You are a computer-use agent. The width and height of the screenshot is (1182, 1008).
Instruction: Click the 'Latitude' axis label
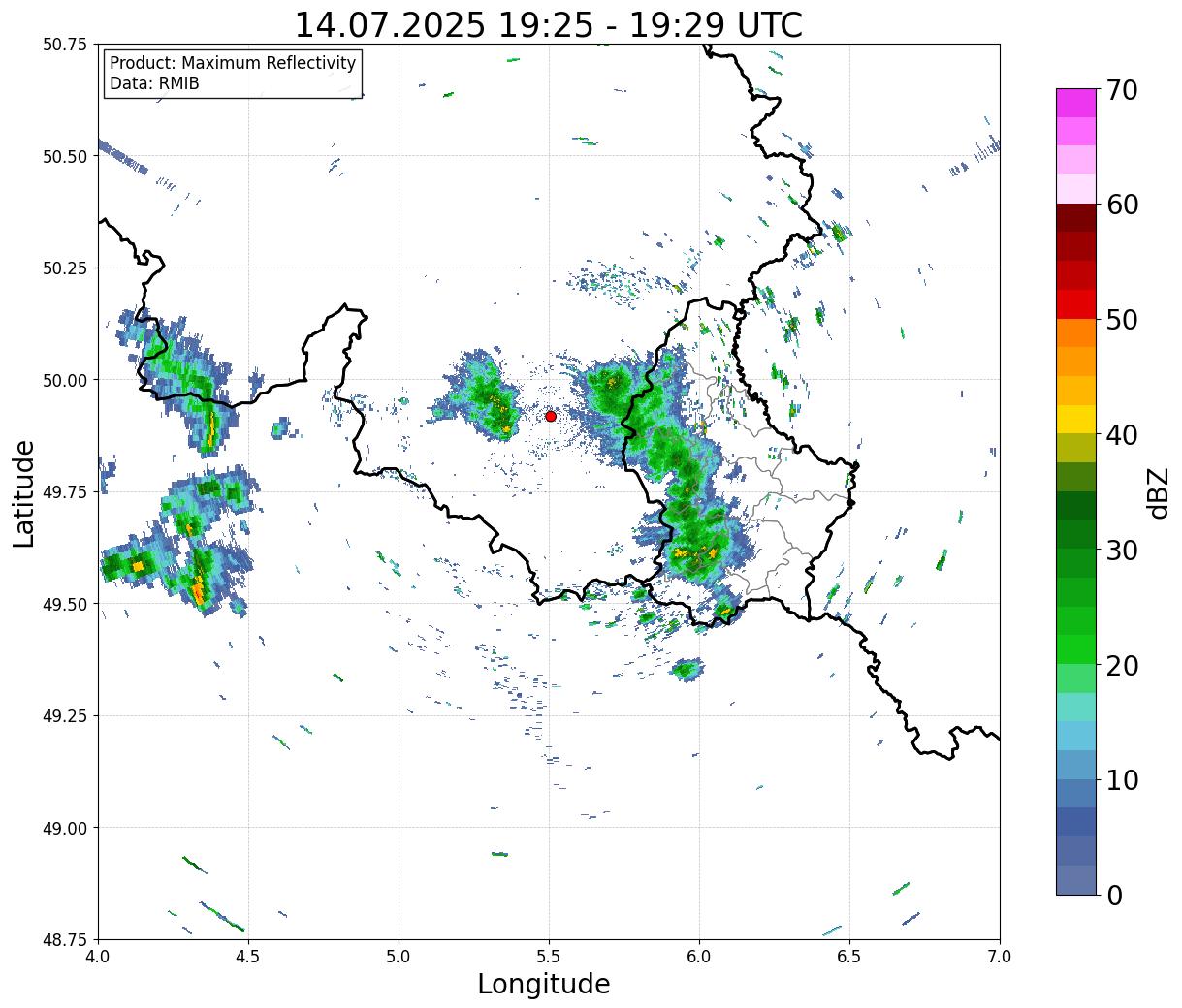pos(24,492)
